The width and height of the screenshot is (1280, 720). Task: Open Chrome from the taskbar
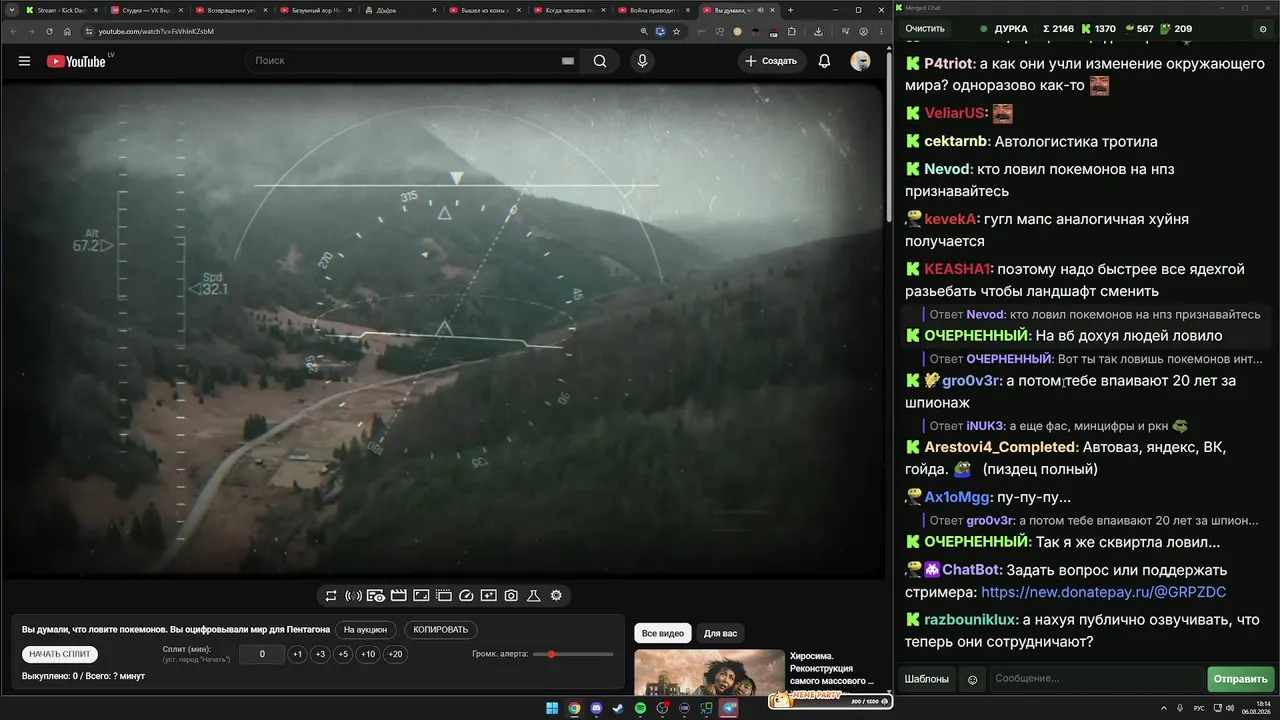point(574,709)
